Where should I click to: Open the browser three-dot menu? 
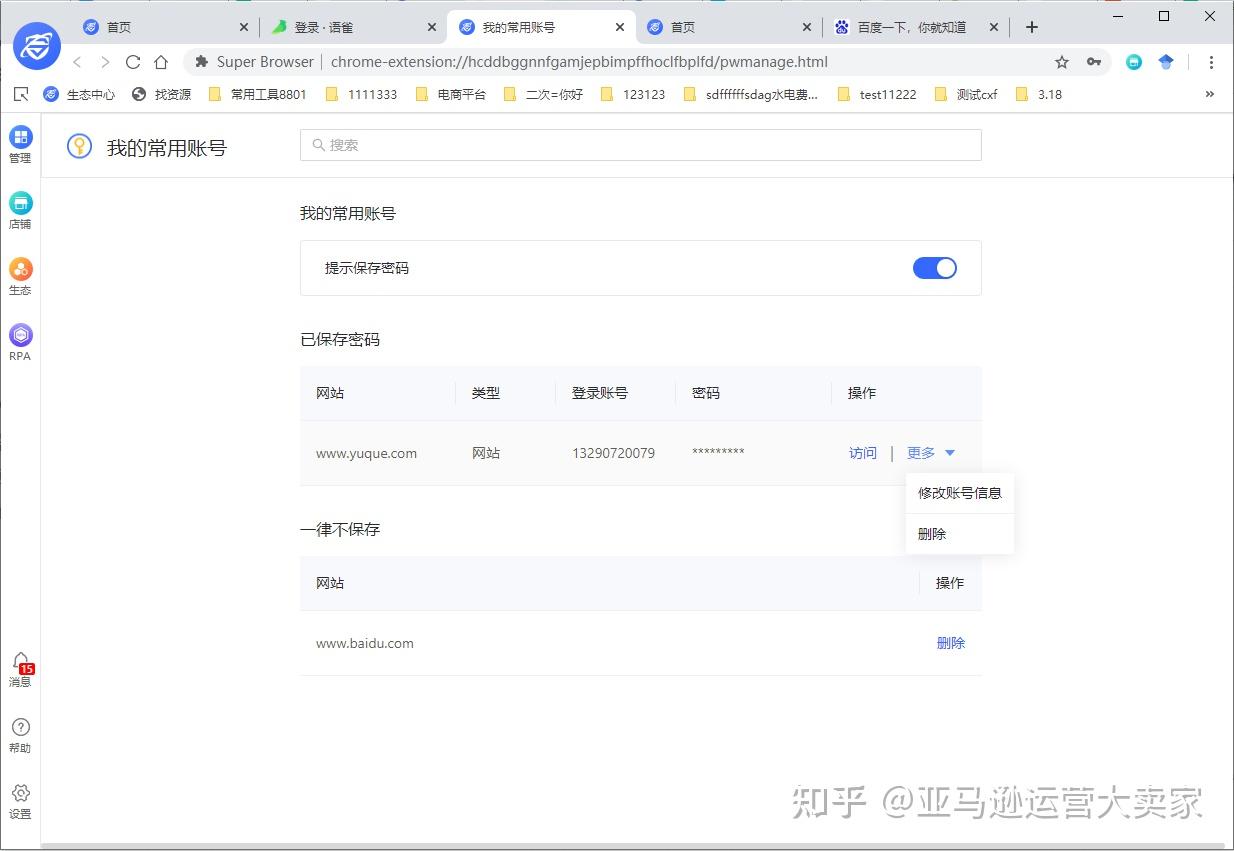1211,62
